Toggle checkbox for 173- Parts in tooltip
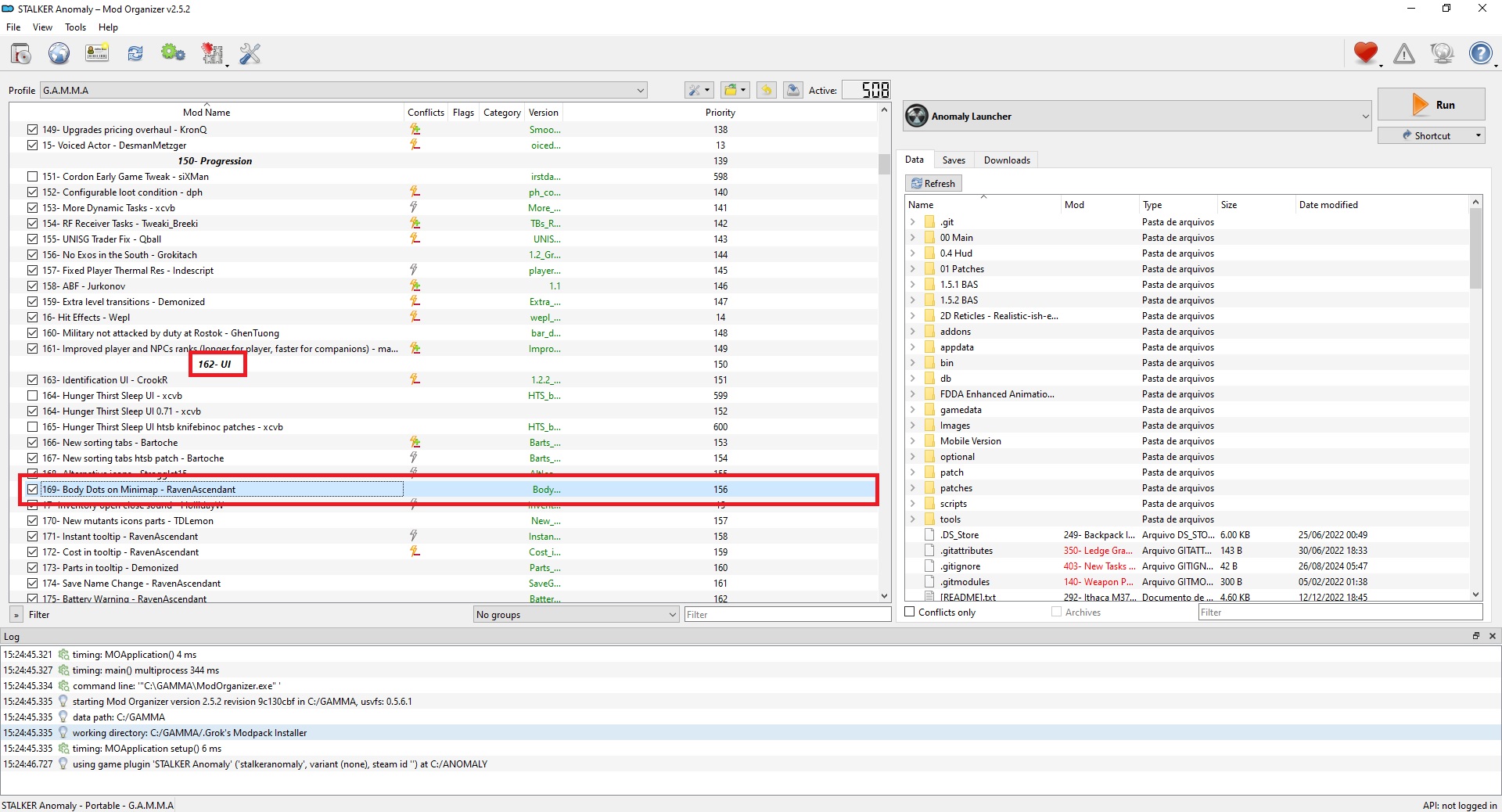 coord(32,568)
